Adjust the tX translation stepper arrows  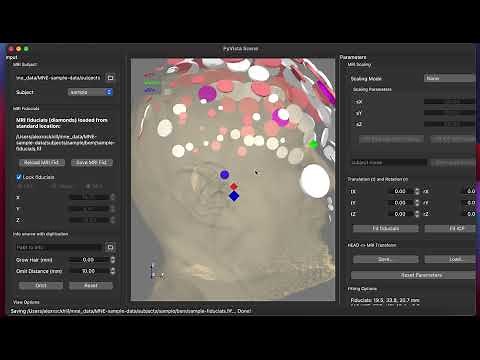coord(417,191)
